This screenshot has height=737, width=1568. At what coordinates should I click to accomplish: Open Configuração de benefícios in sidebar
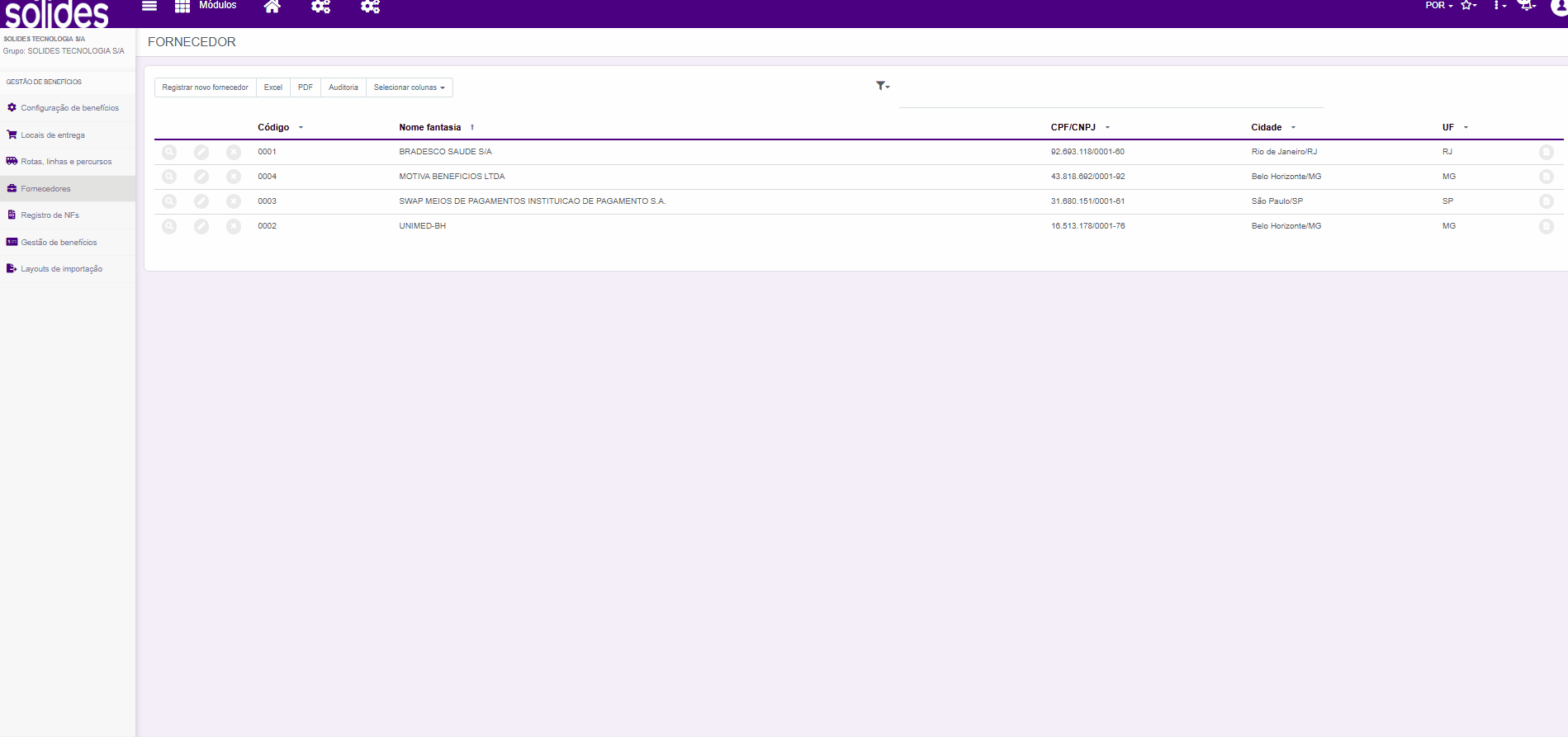coord(68,108)
